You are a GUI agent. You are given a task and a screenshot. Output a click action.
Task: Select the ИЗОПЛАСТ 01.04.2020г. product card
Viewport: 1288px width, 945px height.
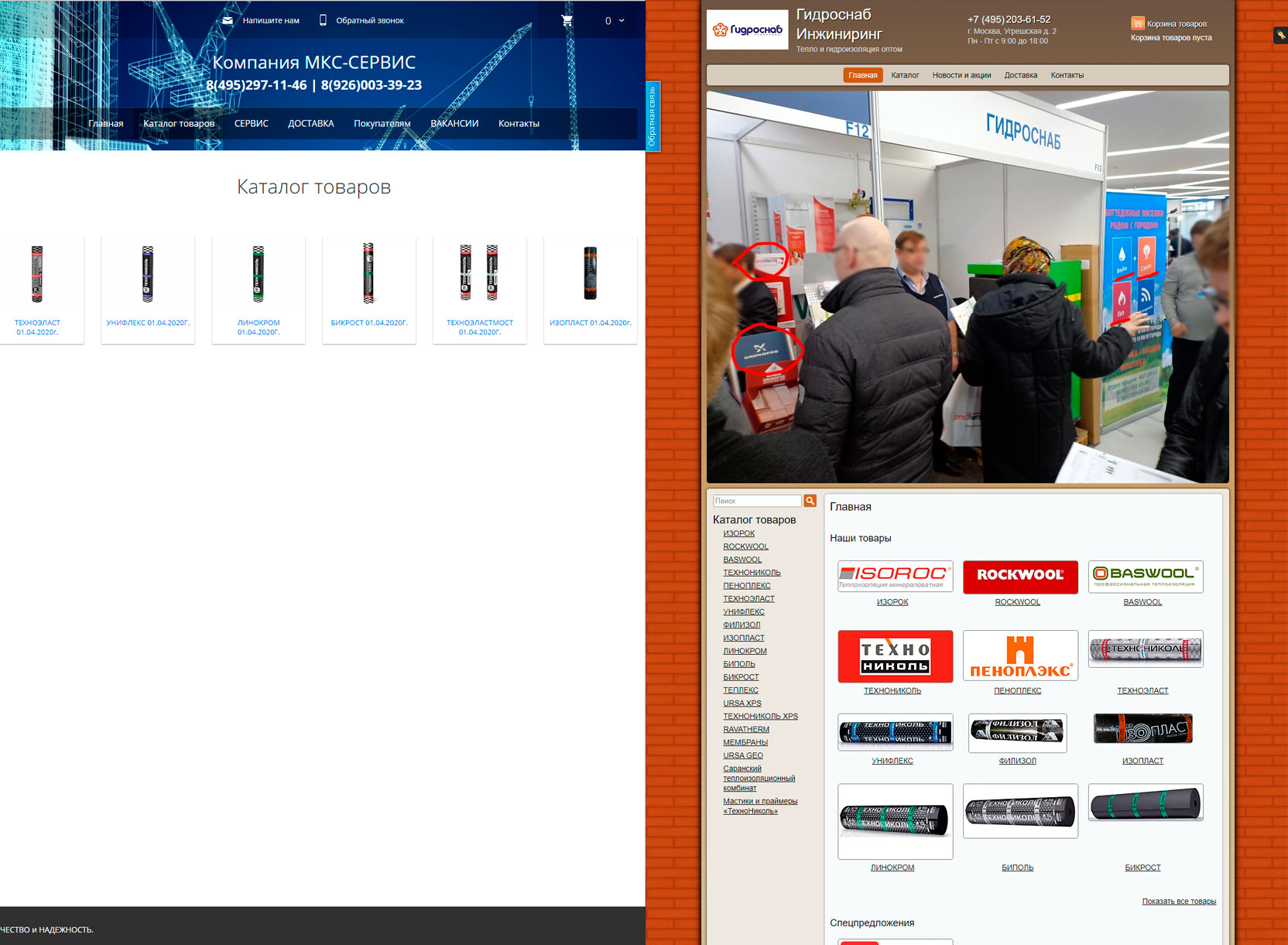click(591, 290)
